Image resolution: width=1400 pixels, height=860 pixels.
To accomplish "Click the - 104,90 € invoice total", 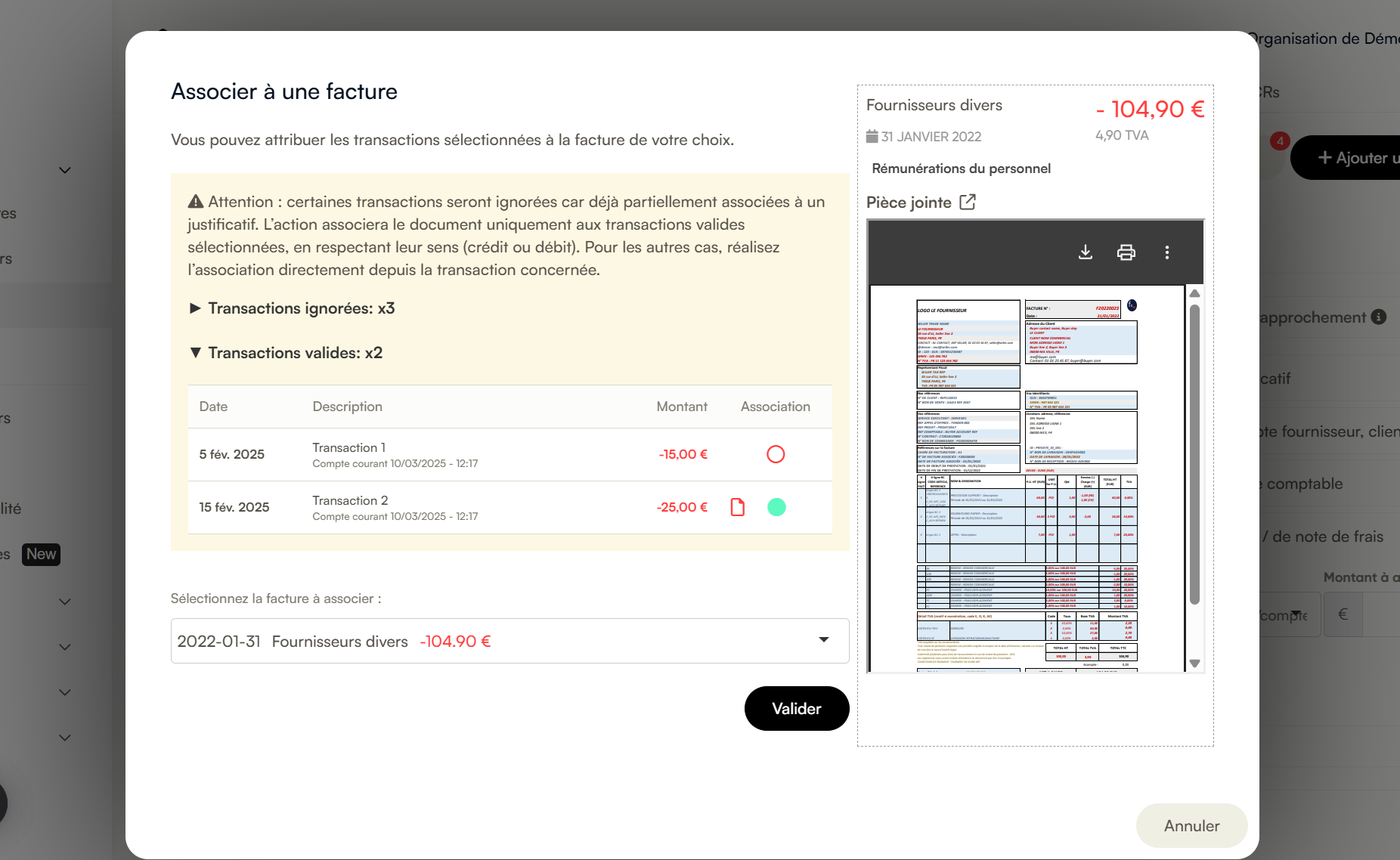I will click(x=1151, y=110).
